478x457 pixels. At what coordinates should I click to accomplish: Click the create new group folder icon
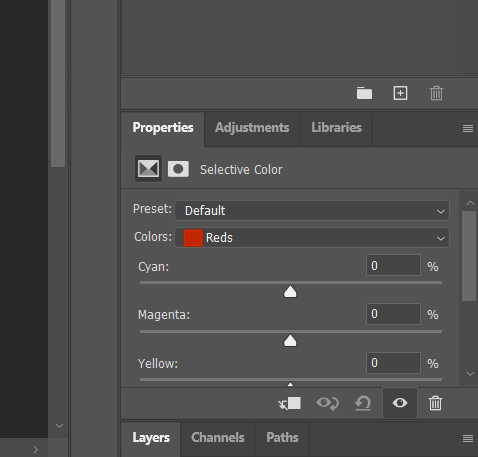click(364, 93)
